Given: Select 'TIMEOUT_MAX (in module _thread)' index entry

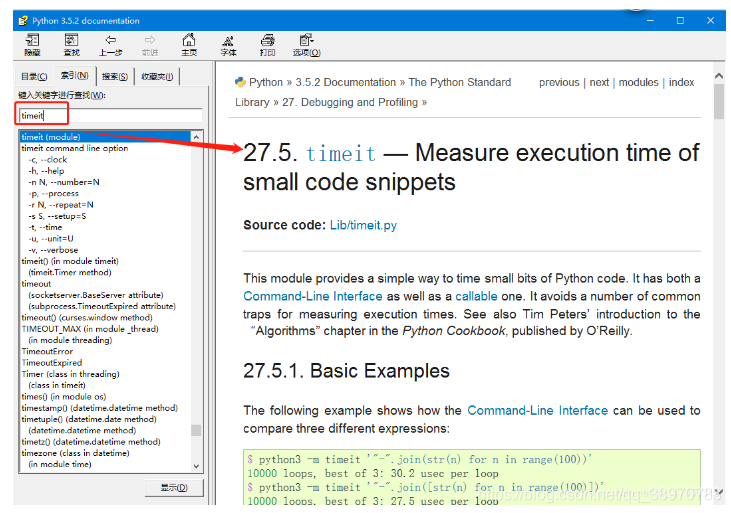Looking at the screenshot, I should tap(90, 329).
